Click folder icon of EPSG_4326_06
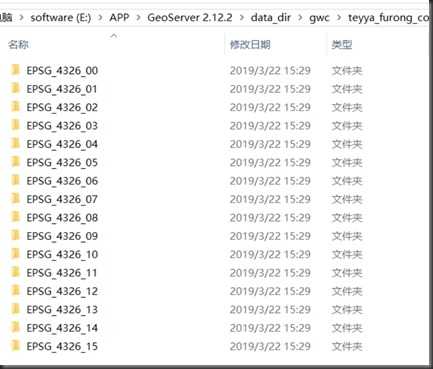The height and width of the screenshot is (369, 433). [15, 180]
